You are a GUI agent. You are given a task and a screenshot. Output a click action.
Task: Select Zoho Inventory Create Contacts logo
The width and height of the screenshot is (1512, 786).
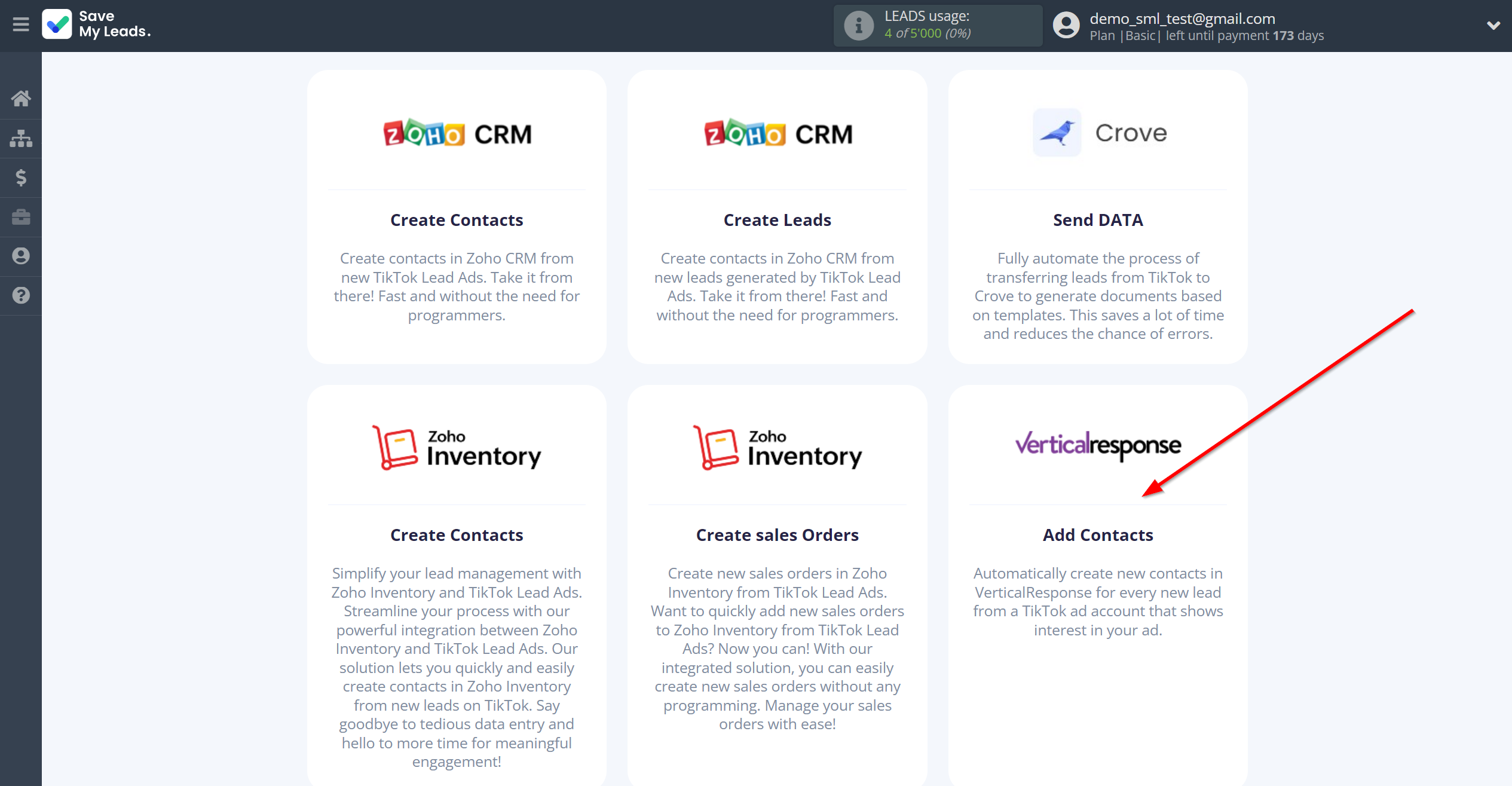click(x=457, y=448)
